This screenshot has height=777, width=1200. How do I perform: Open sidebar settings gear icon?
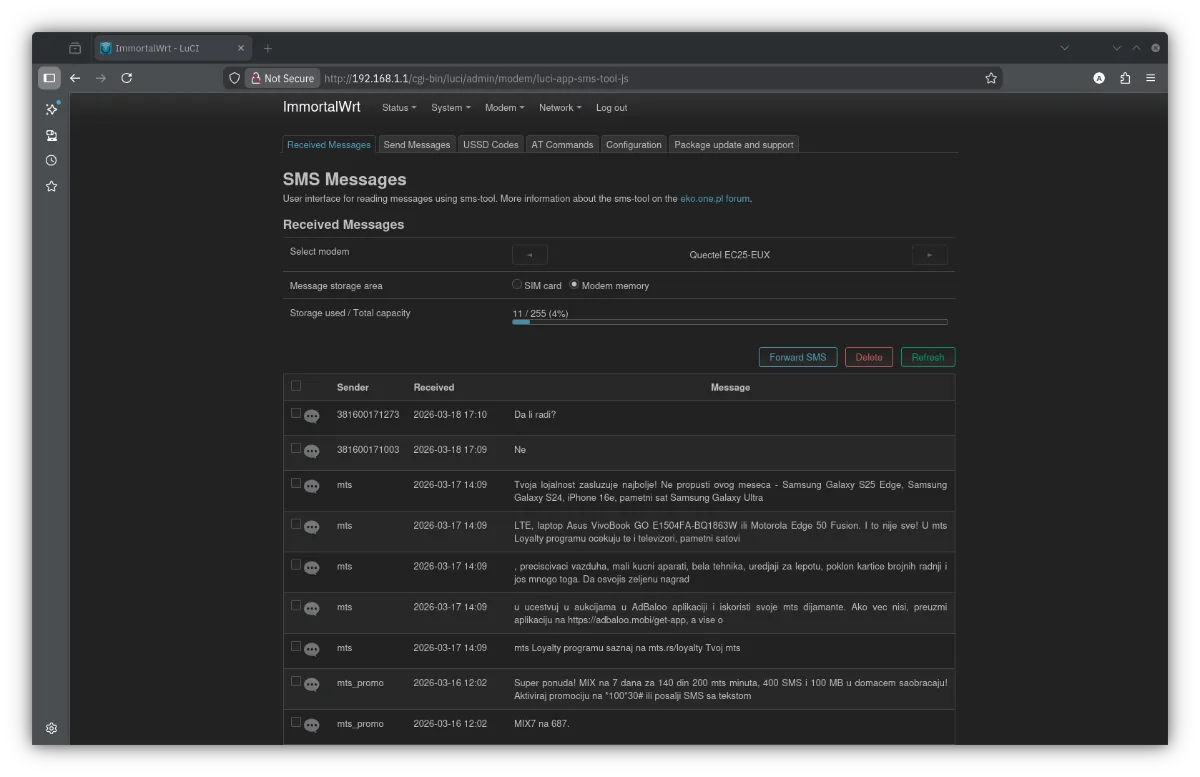pyautogui.click(x=51, y=728)
